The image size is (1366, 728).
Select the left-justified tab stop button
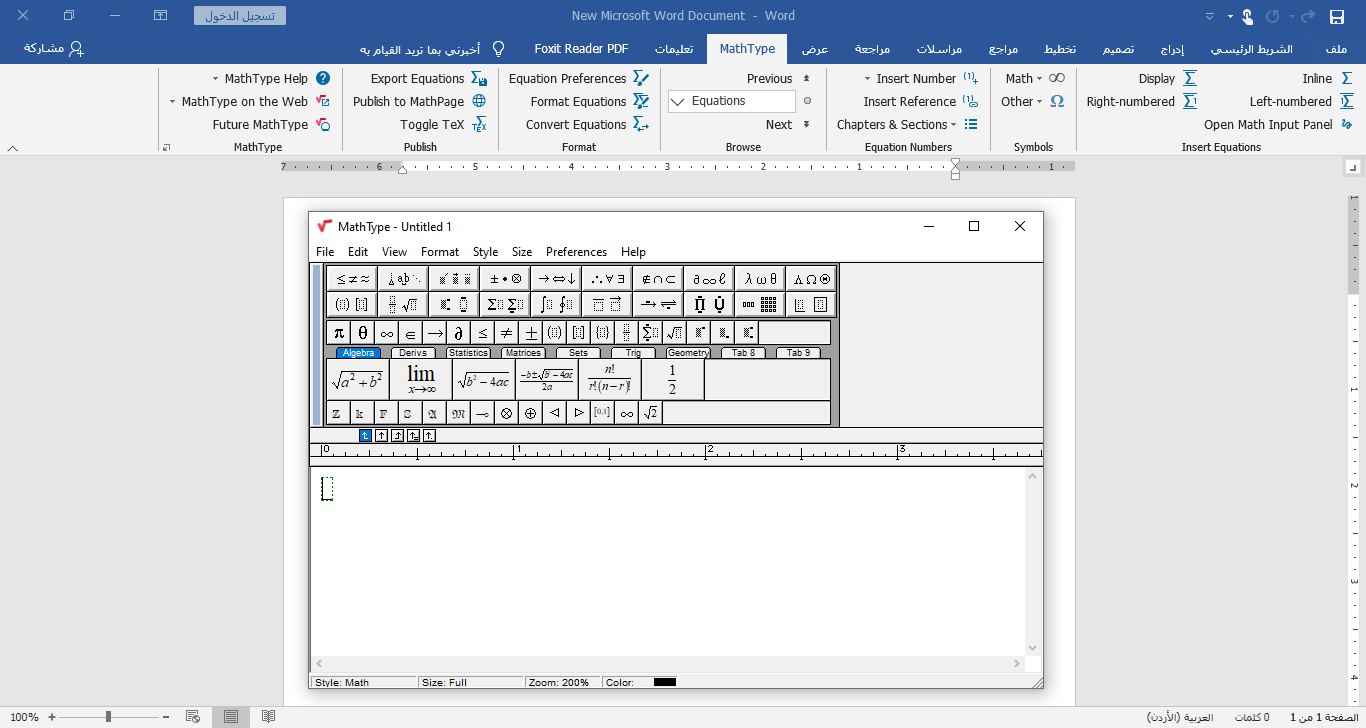pyautogui.click(x=365, y=435)
